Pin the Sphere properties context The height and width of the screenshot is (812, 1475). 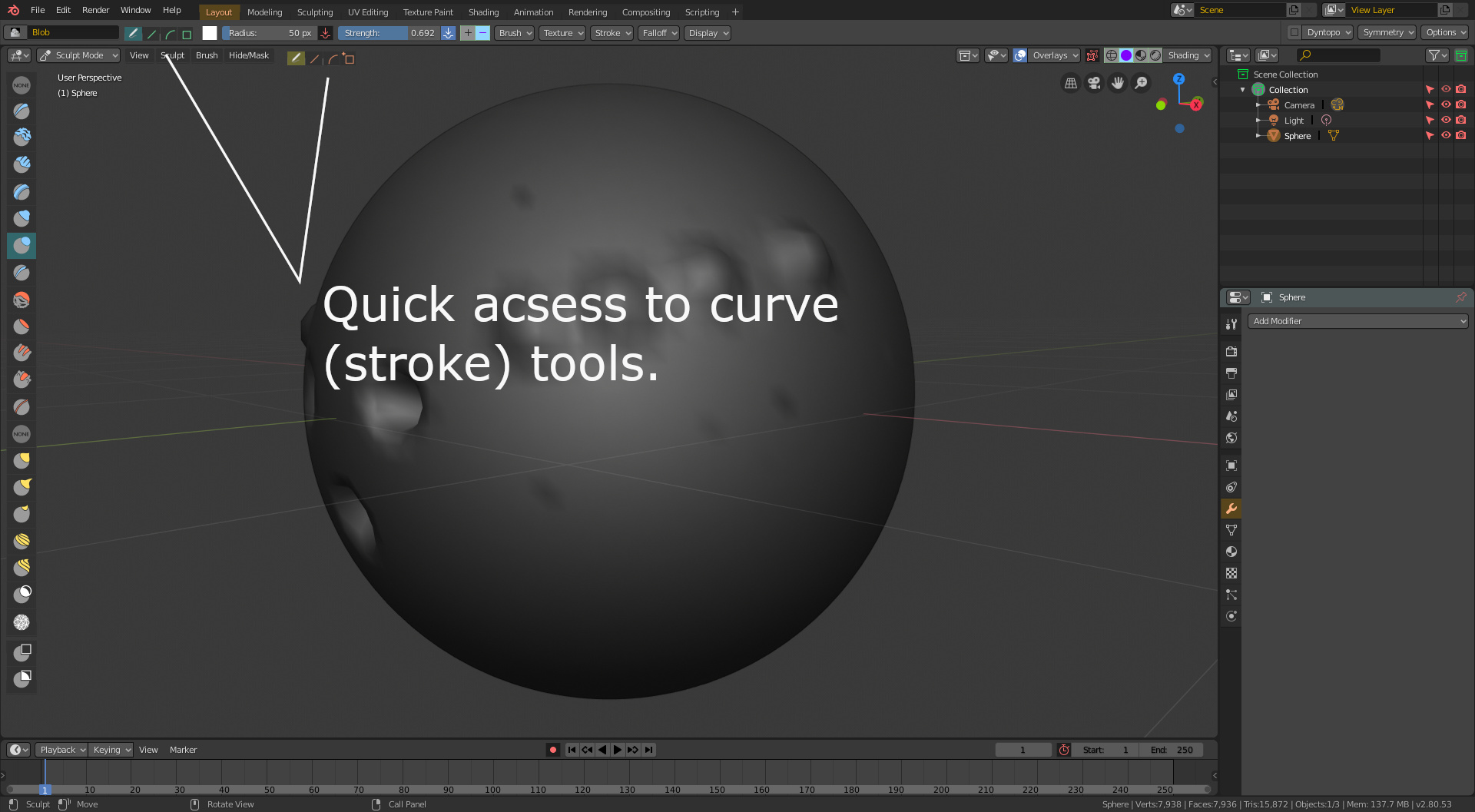click(x=1460, y=297)
